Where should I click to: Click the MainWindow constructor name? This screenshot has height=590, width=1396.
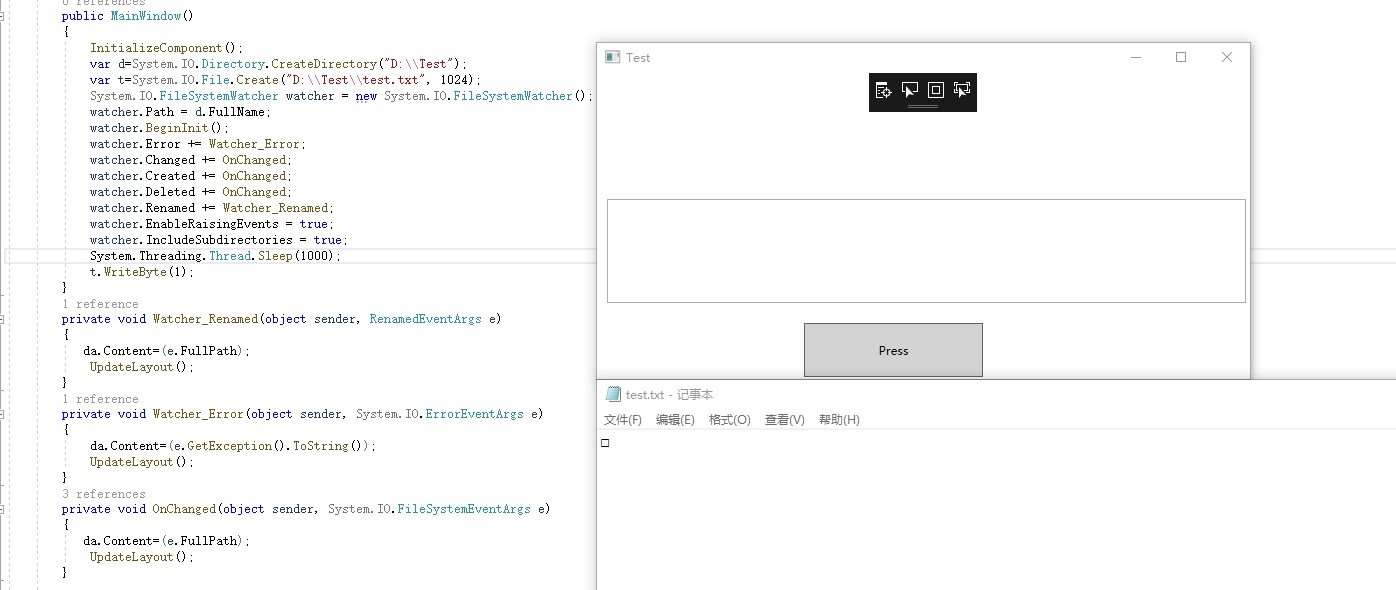[x=146, y=16]
